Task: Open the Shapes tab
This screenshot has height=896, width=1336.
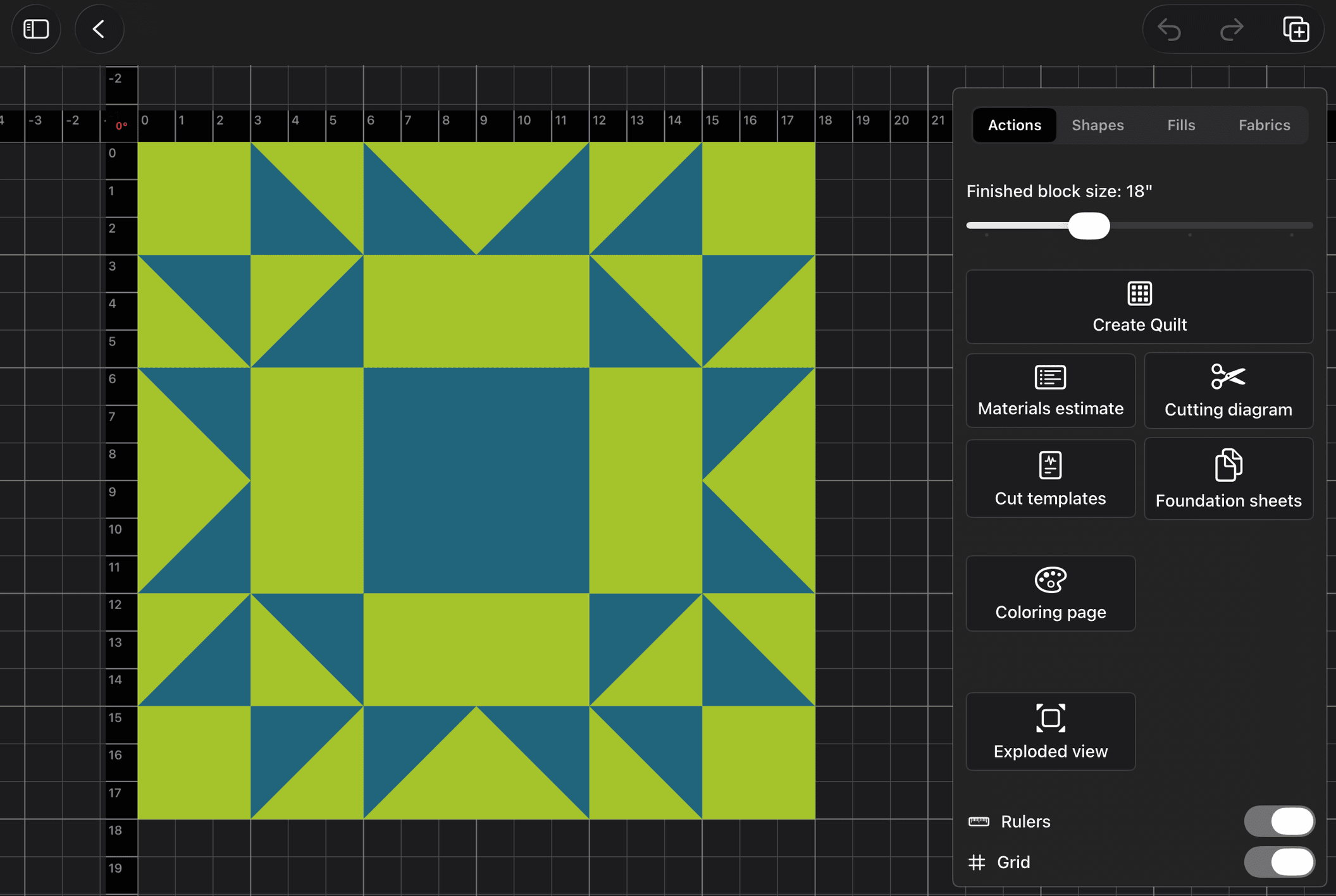Action: [1098, 125]
